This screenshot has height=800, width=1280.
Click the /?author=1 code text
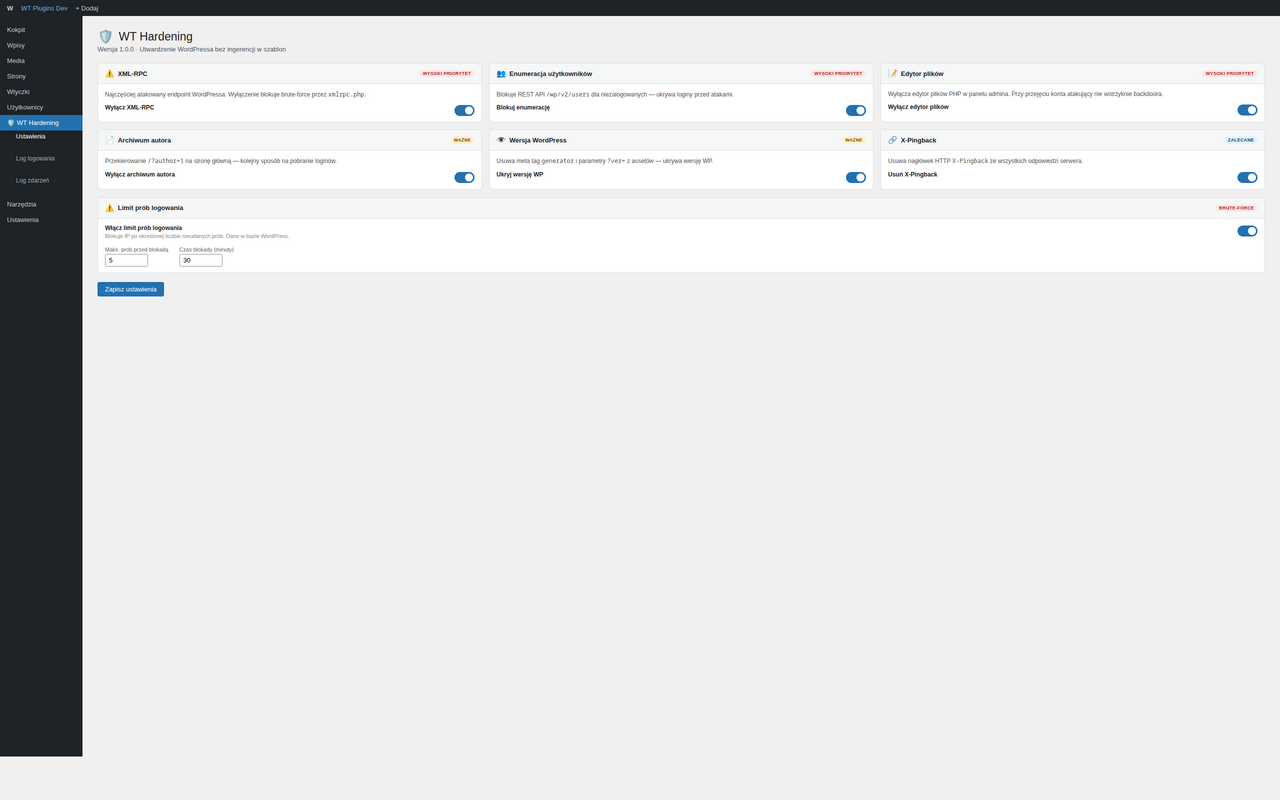tap(166, 161)
